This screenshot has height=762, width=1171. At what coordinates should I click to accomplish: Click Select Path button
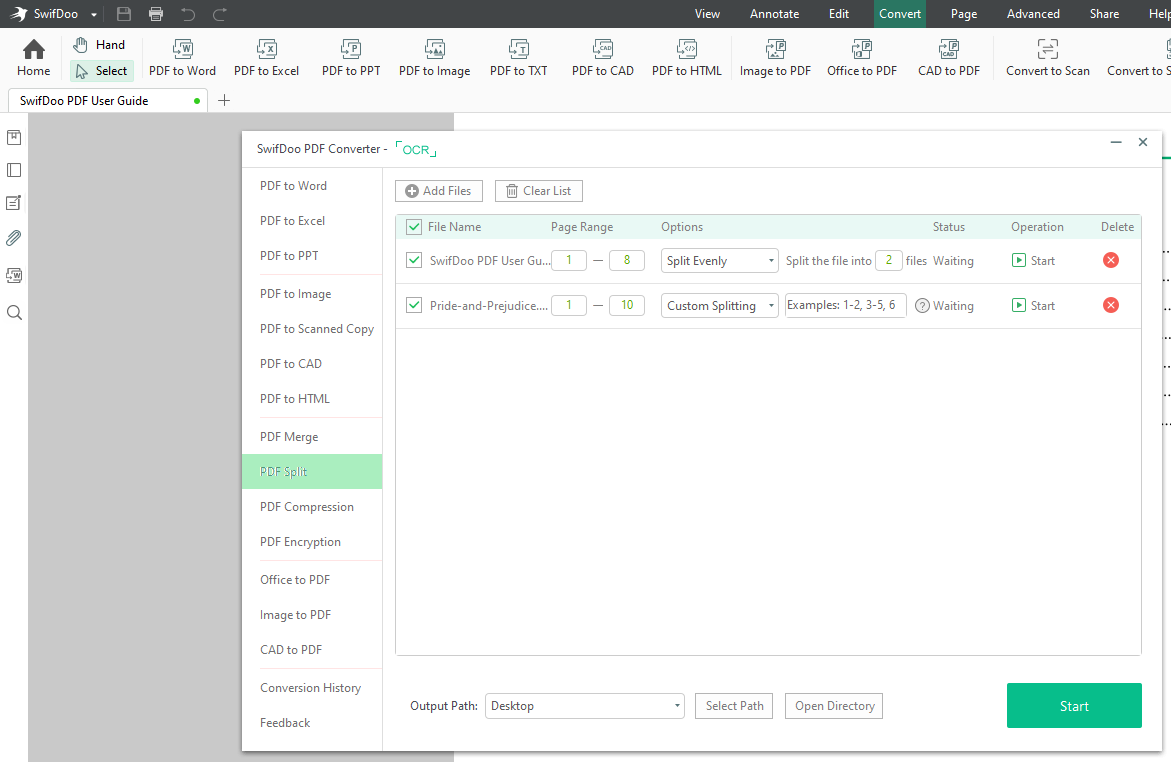tap(734, 706)
